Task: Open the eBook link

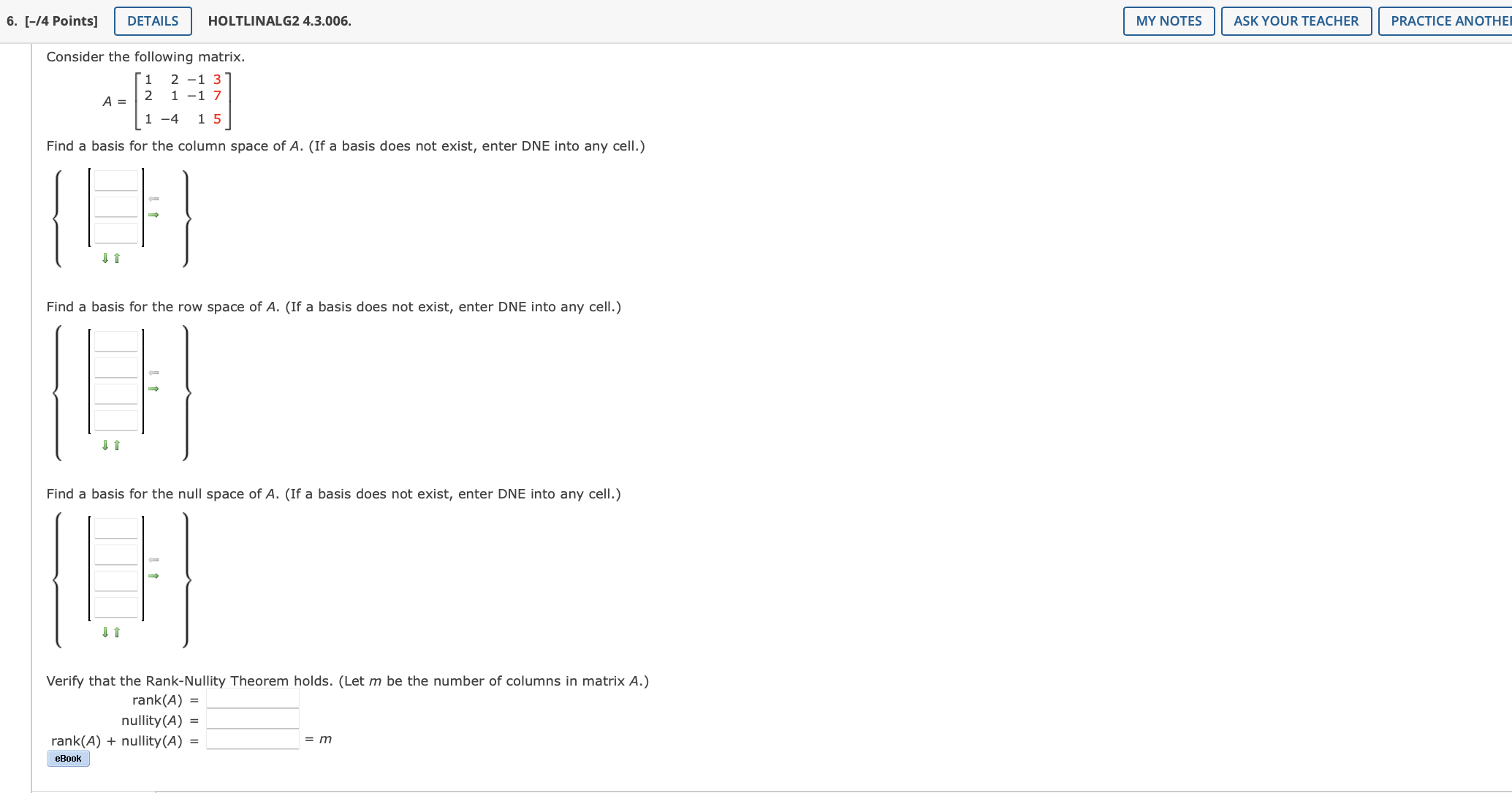Action: 68,759
